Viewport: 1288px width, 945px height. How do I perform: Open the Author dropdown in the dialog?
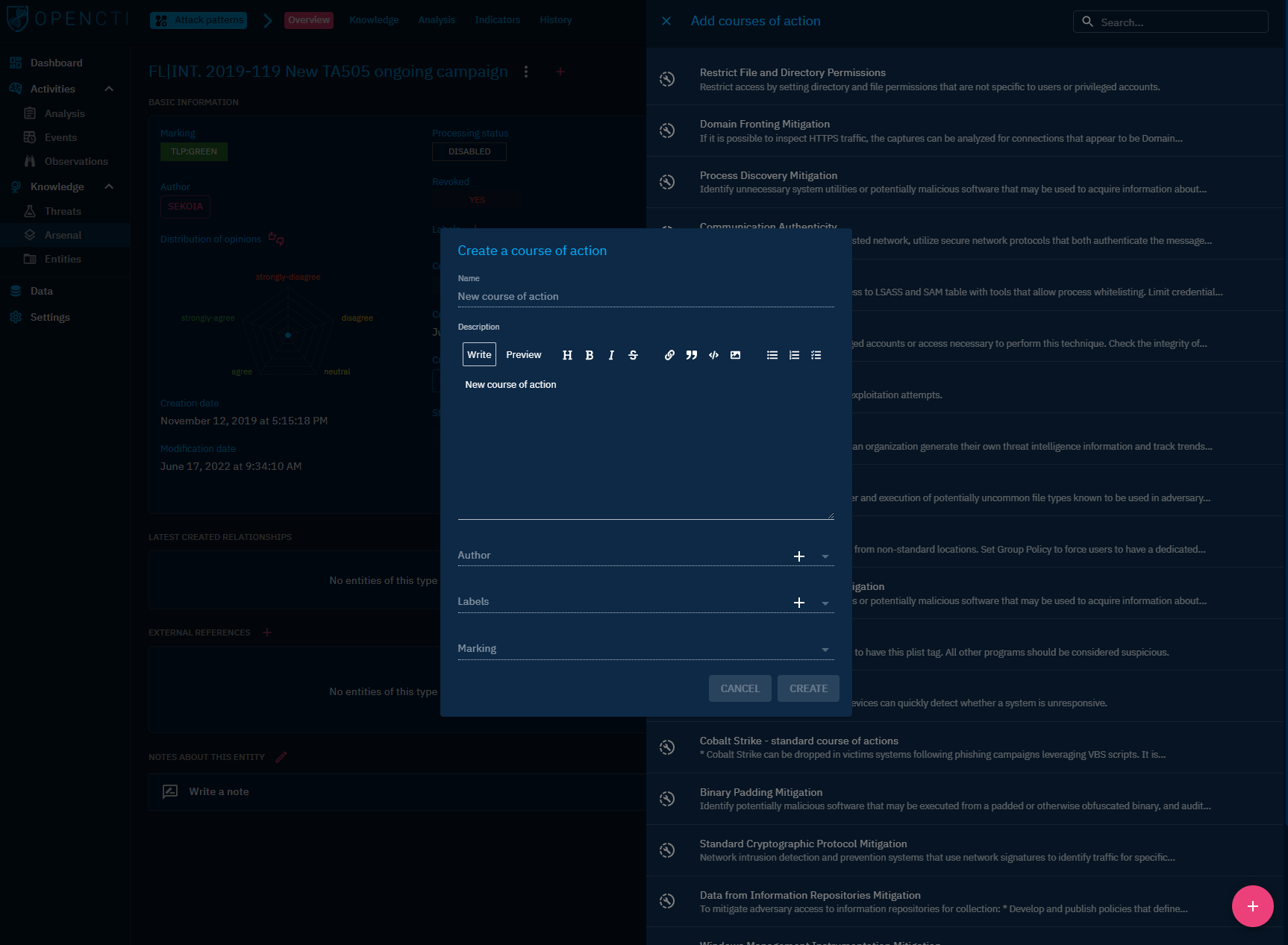point(825,556)
